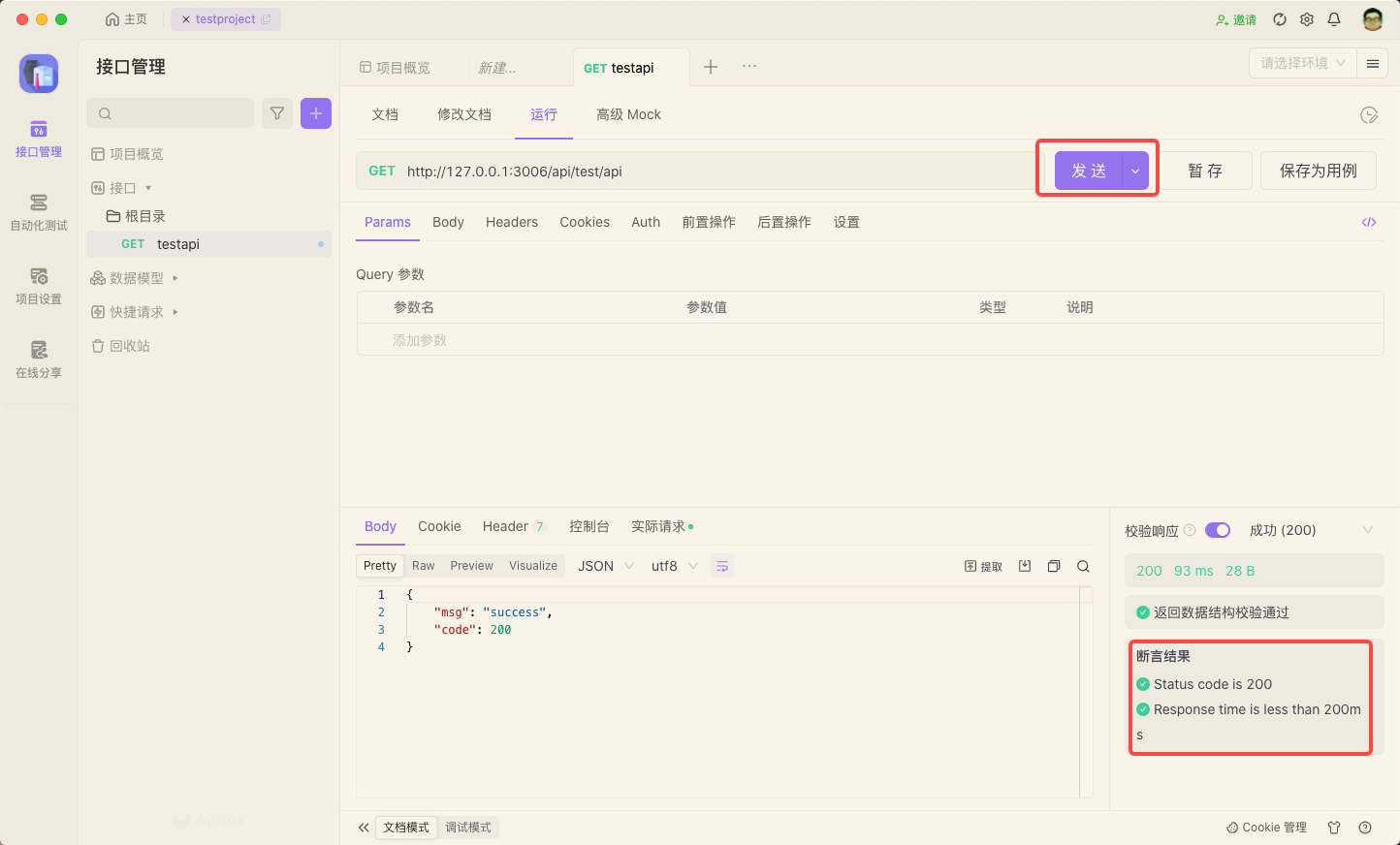Open the 请选择环境 environment dropdown
The height and width of the screenshot is (845, 1400).
click(x=1302, y=63)
